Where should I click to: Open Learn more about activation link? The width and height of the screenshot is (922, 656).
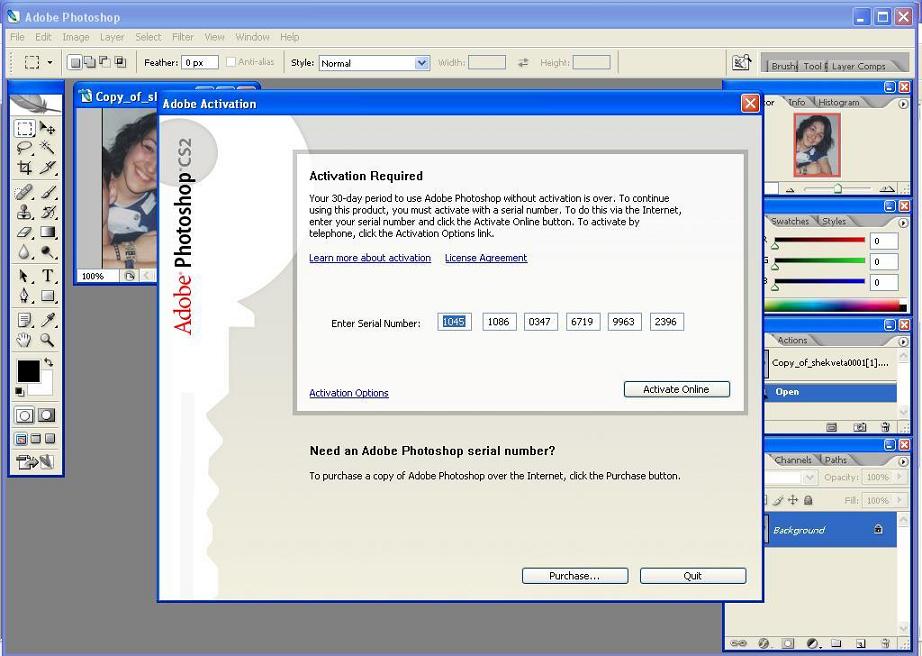click(x=370, y=257)
